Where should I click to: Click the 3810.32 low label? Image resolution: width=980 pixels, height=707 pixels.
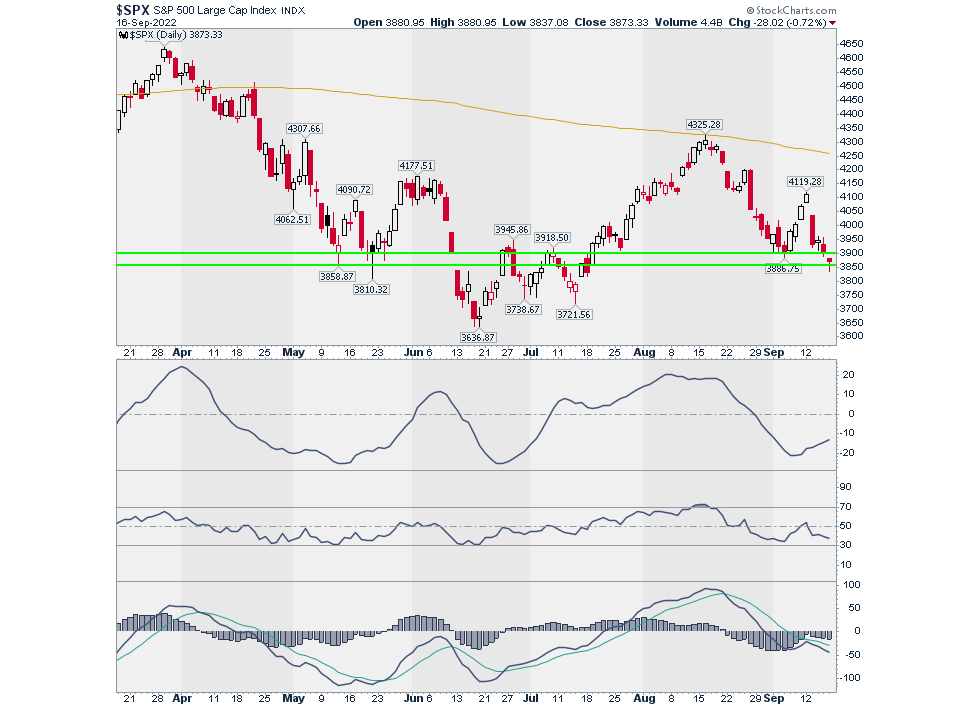[371, 289]
